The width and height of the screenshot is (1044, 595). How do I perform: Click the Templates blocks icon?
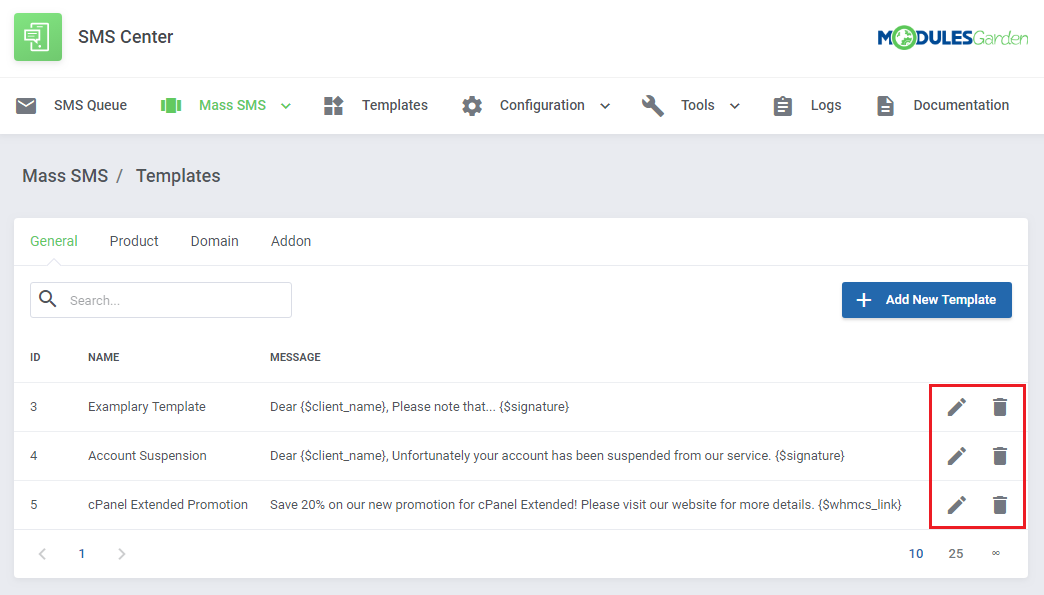(x=333, y=105)
